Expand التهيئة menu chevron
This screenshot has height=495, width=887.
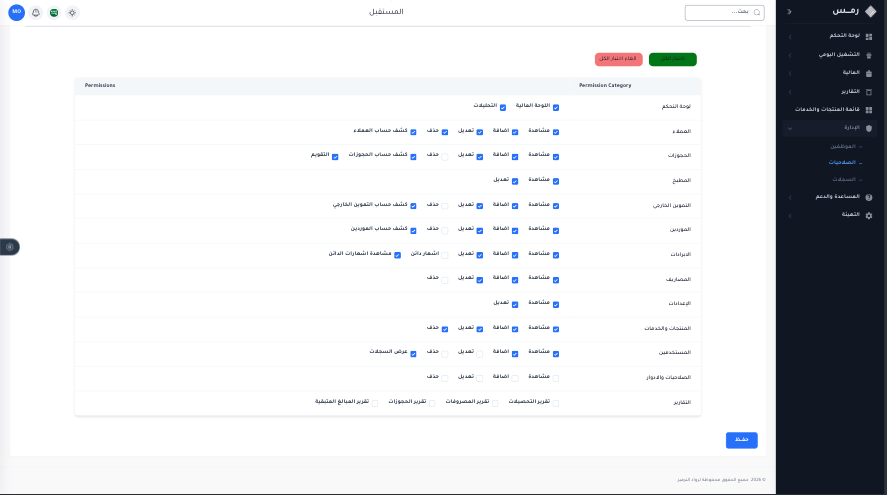click(x=790, y=216)
